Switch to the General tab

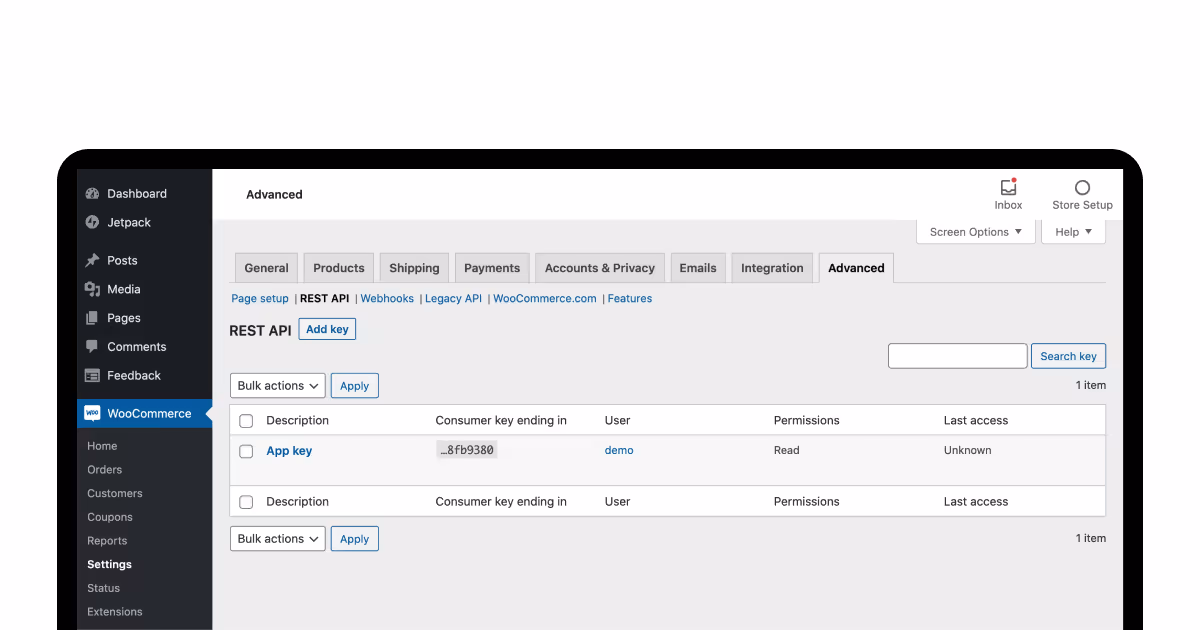(x=266, y=268)
